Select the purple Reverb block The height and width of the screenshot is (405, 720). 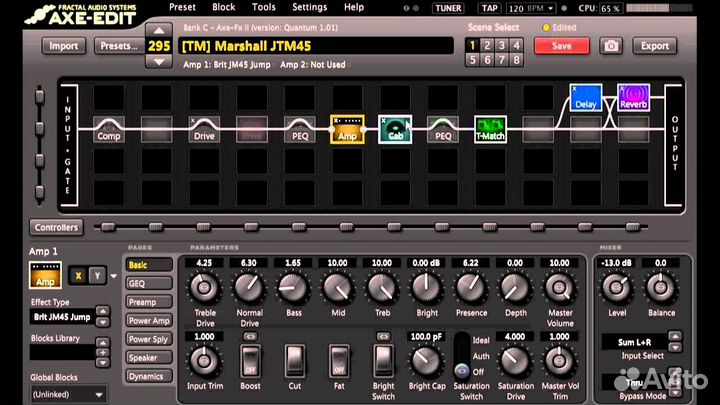pyautogui.click(x=634, y=97)
